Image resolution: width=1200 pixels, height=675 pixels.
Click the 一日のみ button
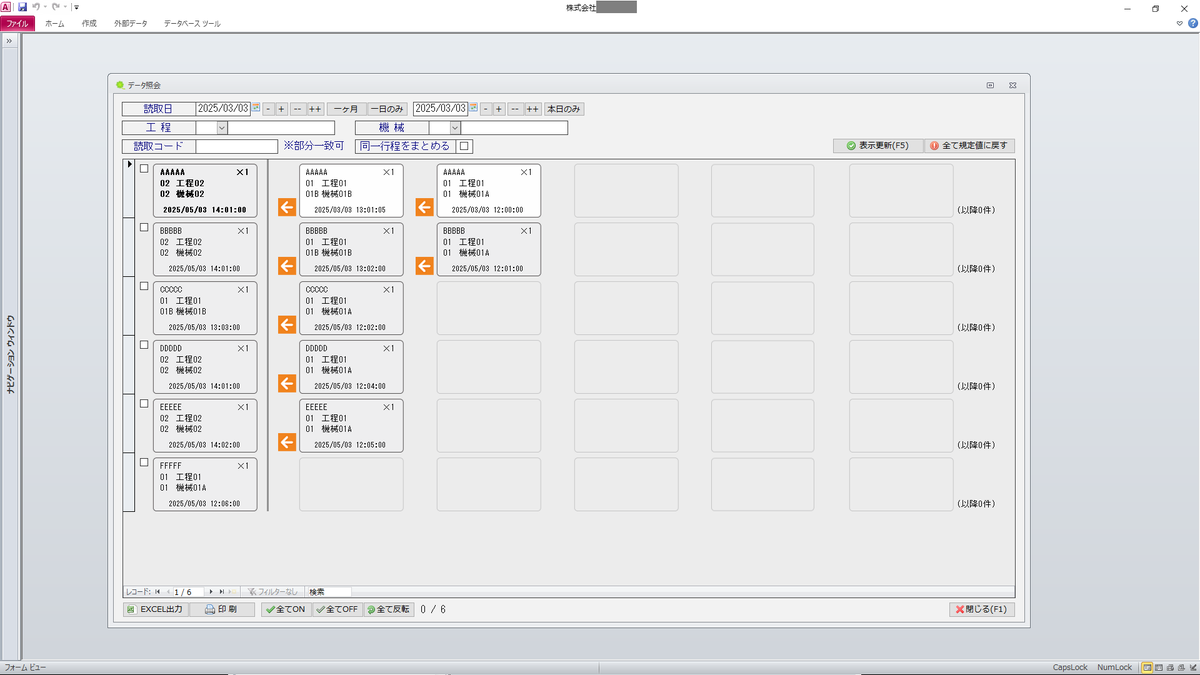click(x=387, y=109)
